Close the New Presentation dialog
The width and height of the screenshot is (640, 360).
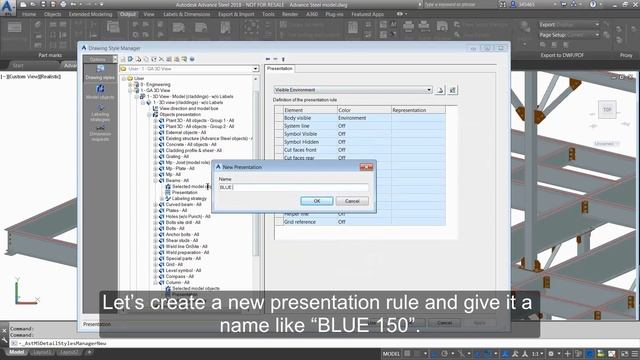(366, 167)
